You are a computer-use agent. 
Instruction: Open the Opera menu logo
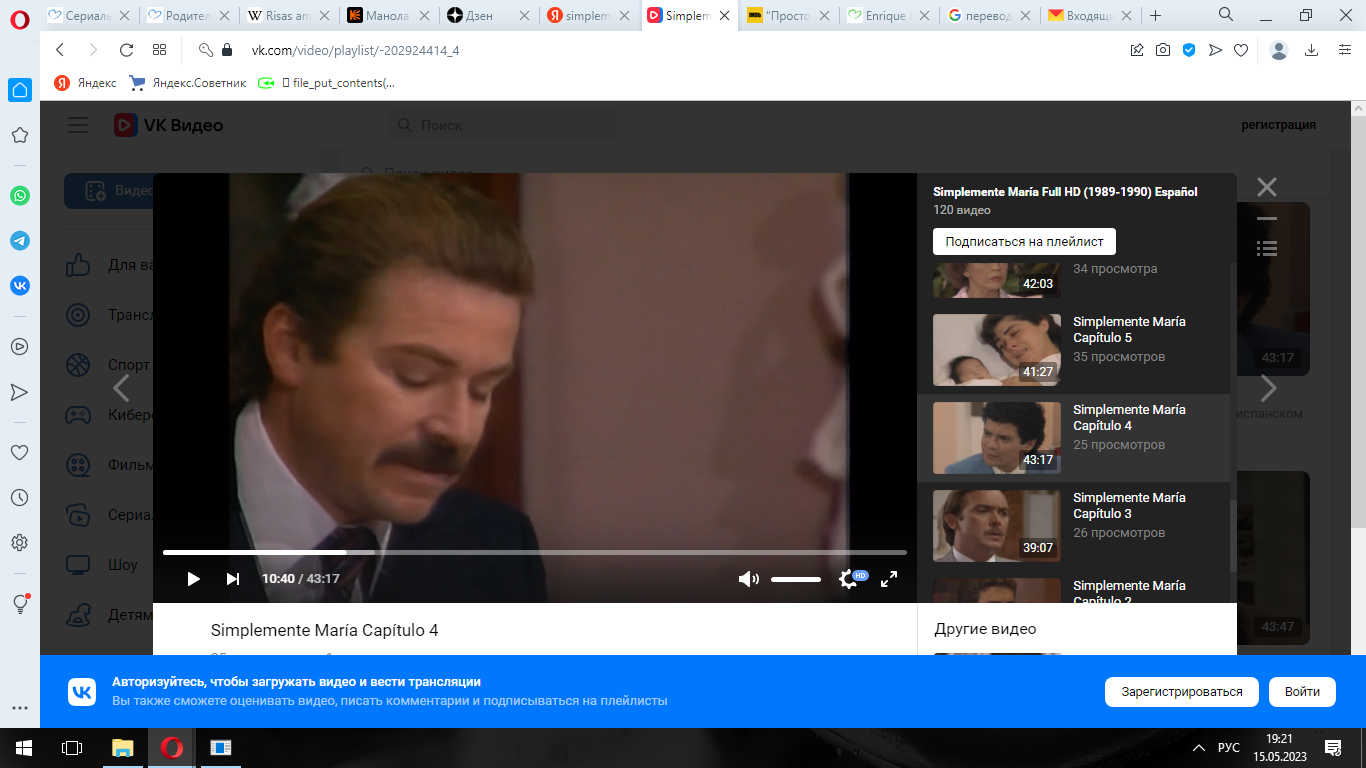click(20, 18)
